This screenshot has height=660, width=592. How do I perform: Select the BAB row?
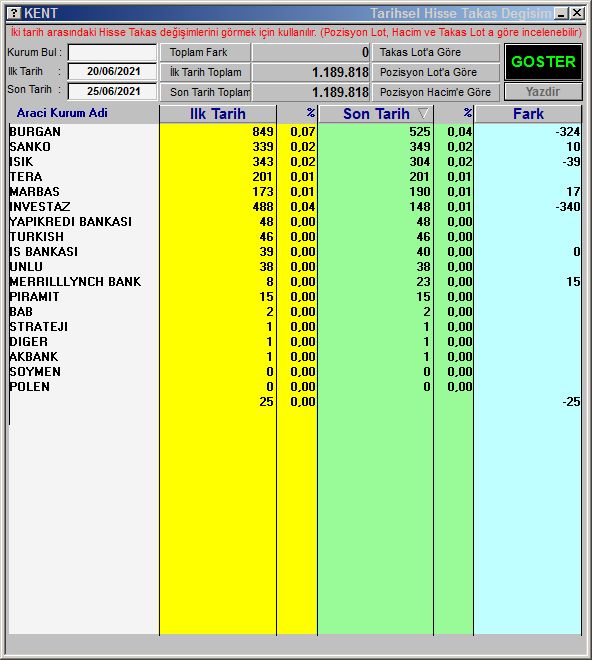click(x=295, y=312)
